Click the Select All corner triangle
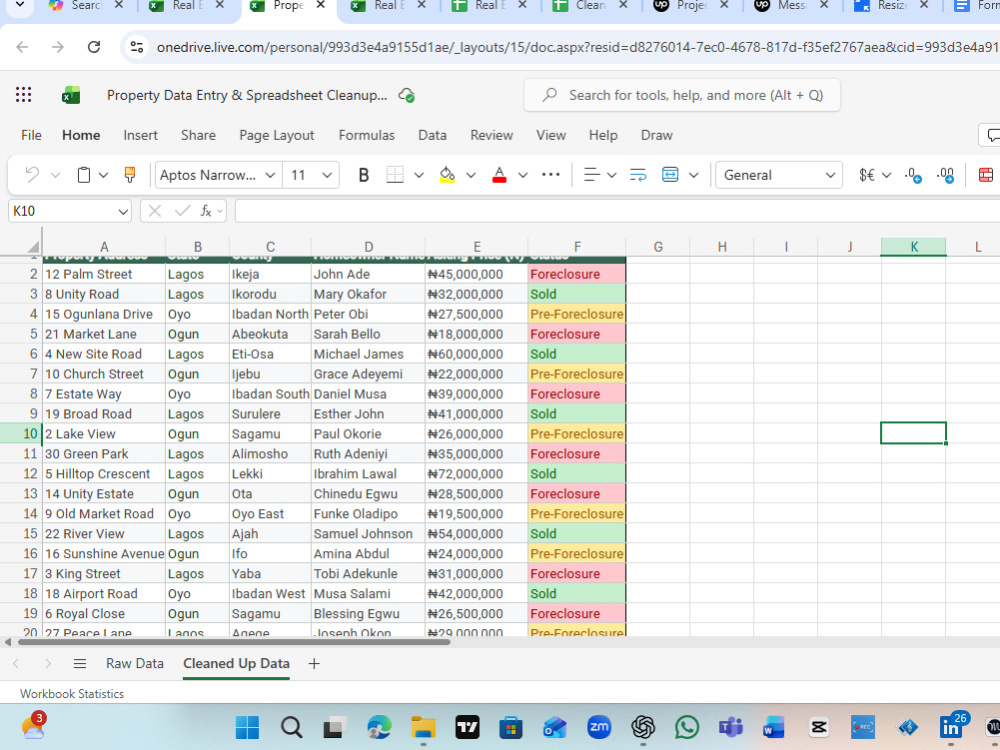Screen dimensions: 1000x750 (x=34, y=247)
